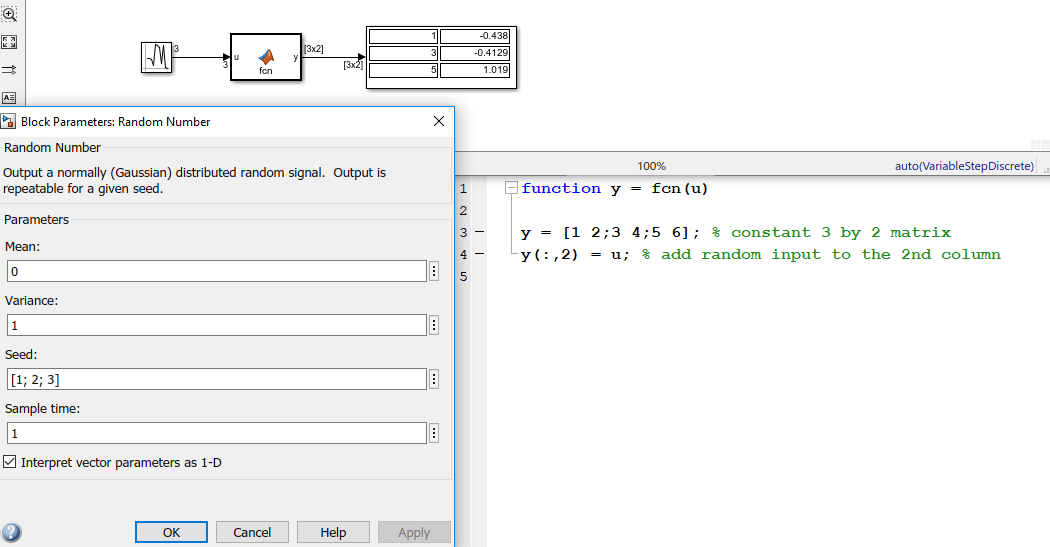Screen dimensions: 1050x547
Task: Click the auto(VariableStepDiscrete) solver link
Action: pyautogui.click(x=964, y=166)
